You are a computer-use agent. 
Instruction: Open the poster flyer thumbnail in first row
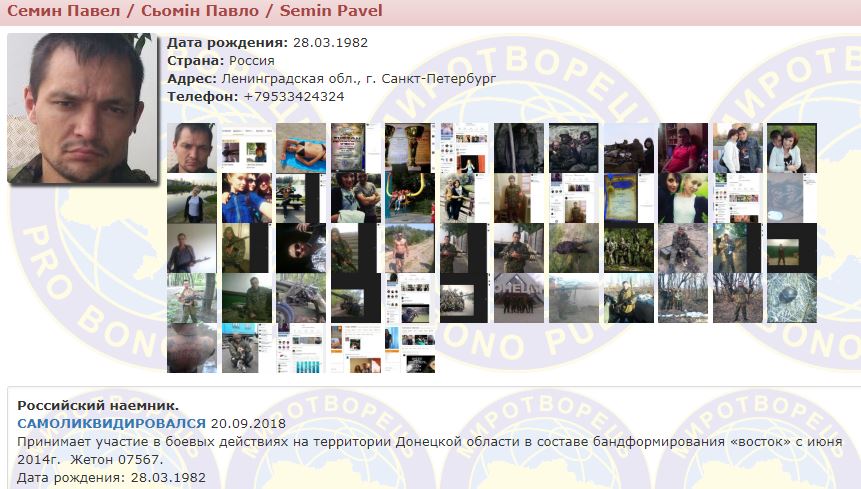point(355,148)
